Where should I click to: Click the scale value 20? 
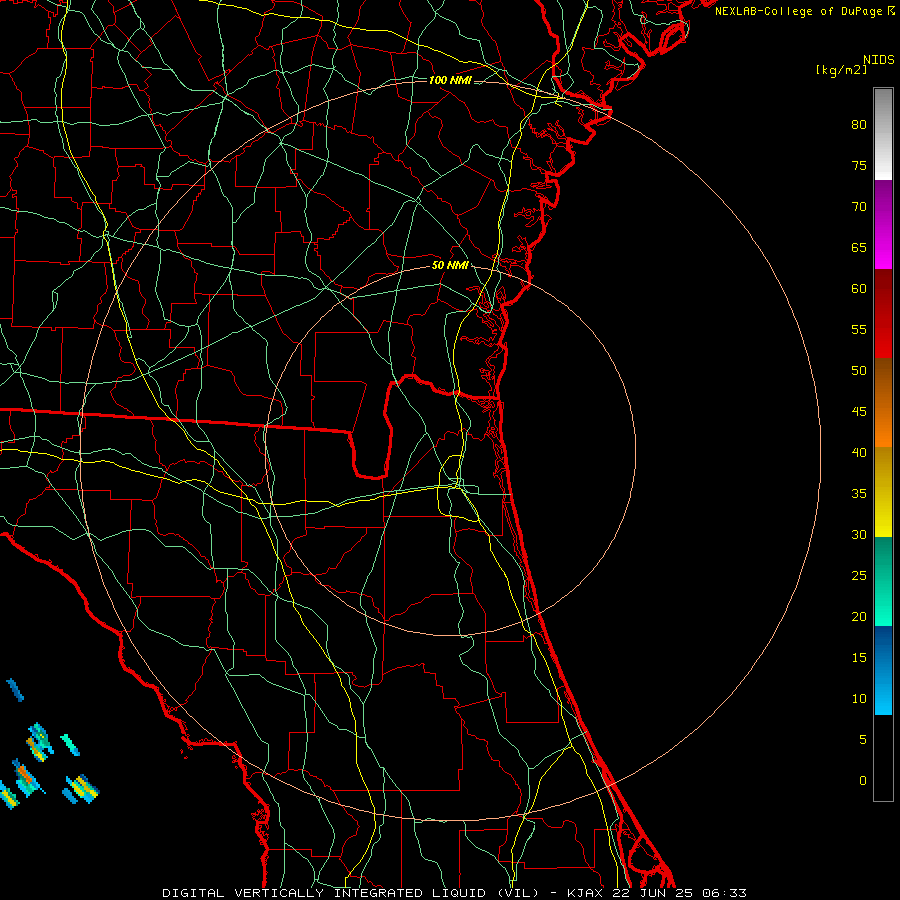click(859, 617)
